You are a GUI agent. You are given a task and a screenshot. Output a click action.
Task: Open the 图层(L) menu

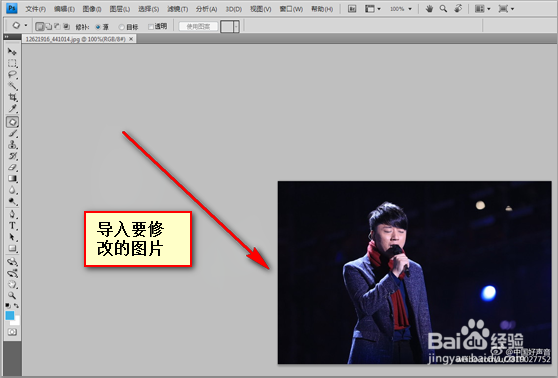(120, 9)
